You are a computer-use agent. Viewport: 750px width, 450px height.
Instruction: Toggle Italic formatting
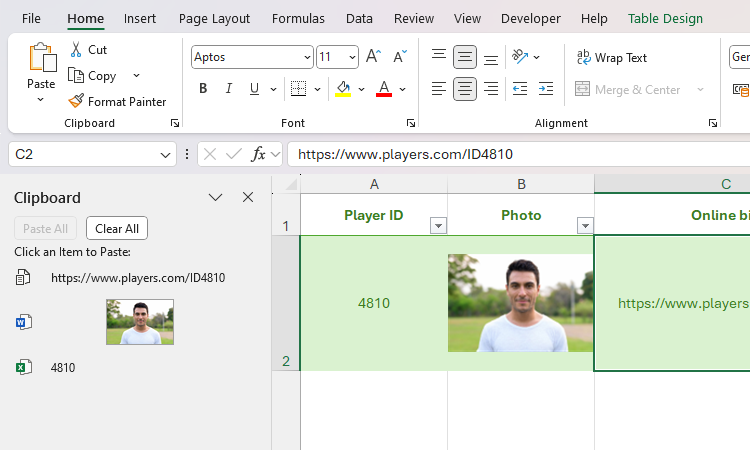pyautogui.click(x=229, y=89)
